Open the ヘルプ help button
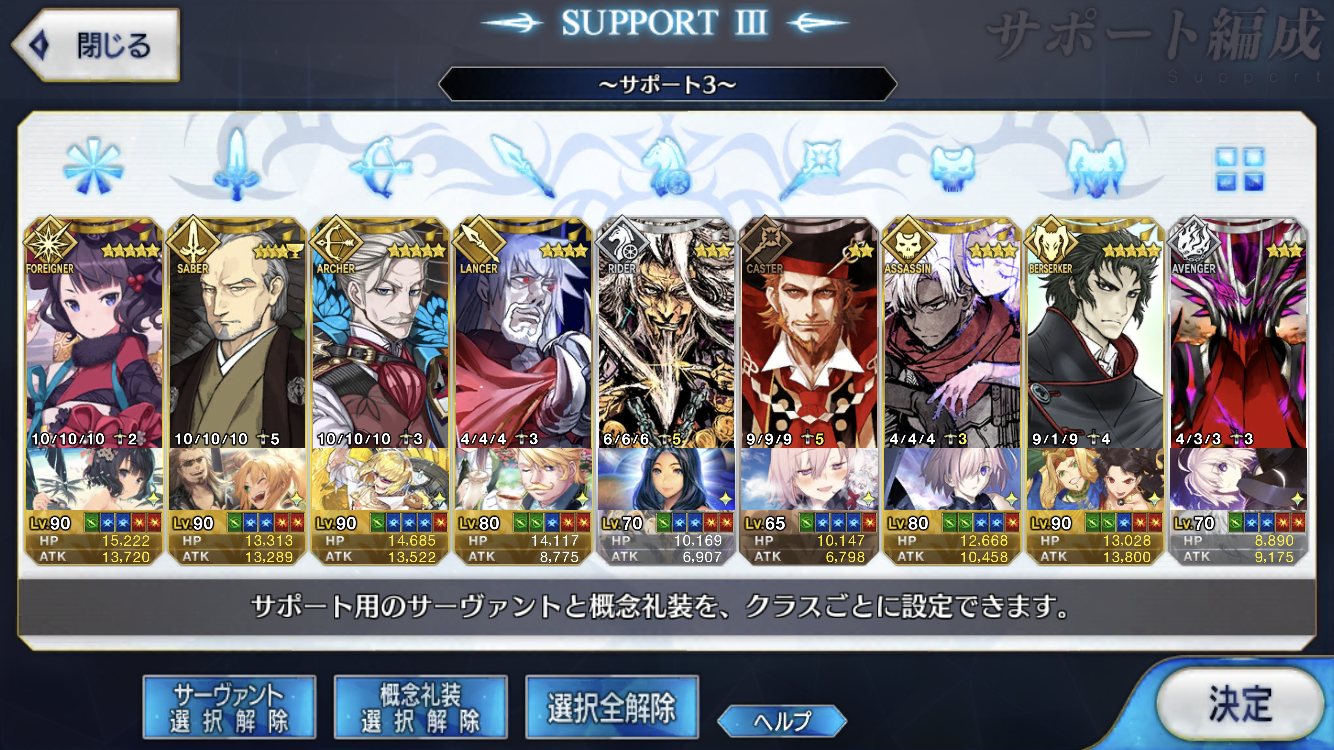The height and width of the screenshot is (750, 1334). point(782,720)
